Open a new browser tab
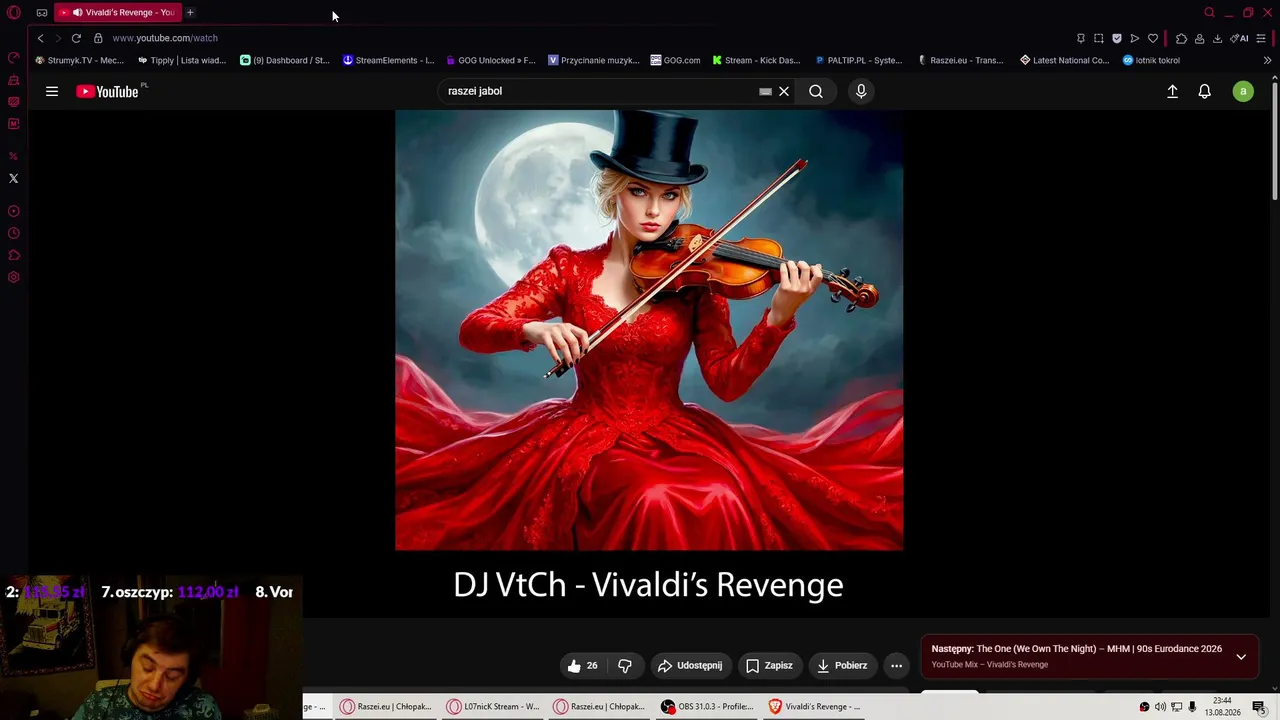 coord(190,13)
